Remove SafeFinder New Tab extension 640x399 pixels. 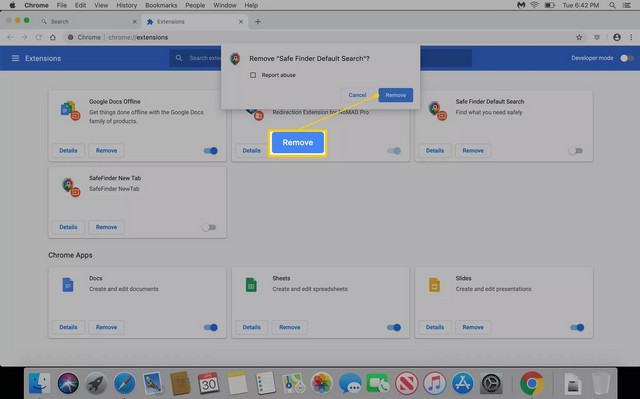click(x=107, y=227)
